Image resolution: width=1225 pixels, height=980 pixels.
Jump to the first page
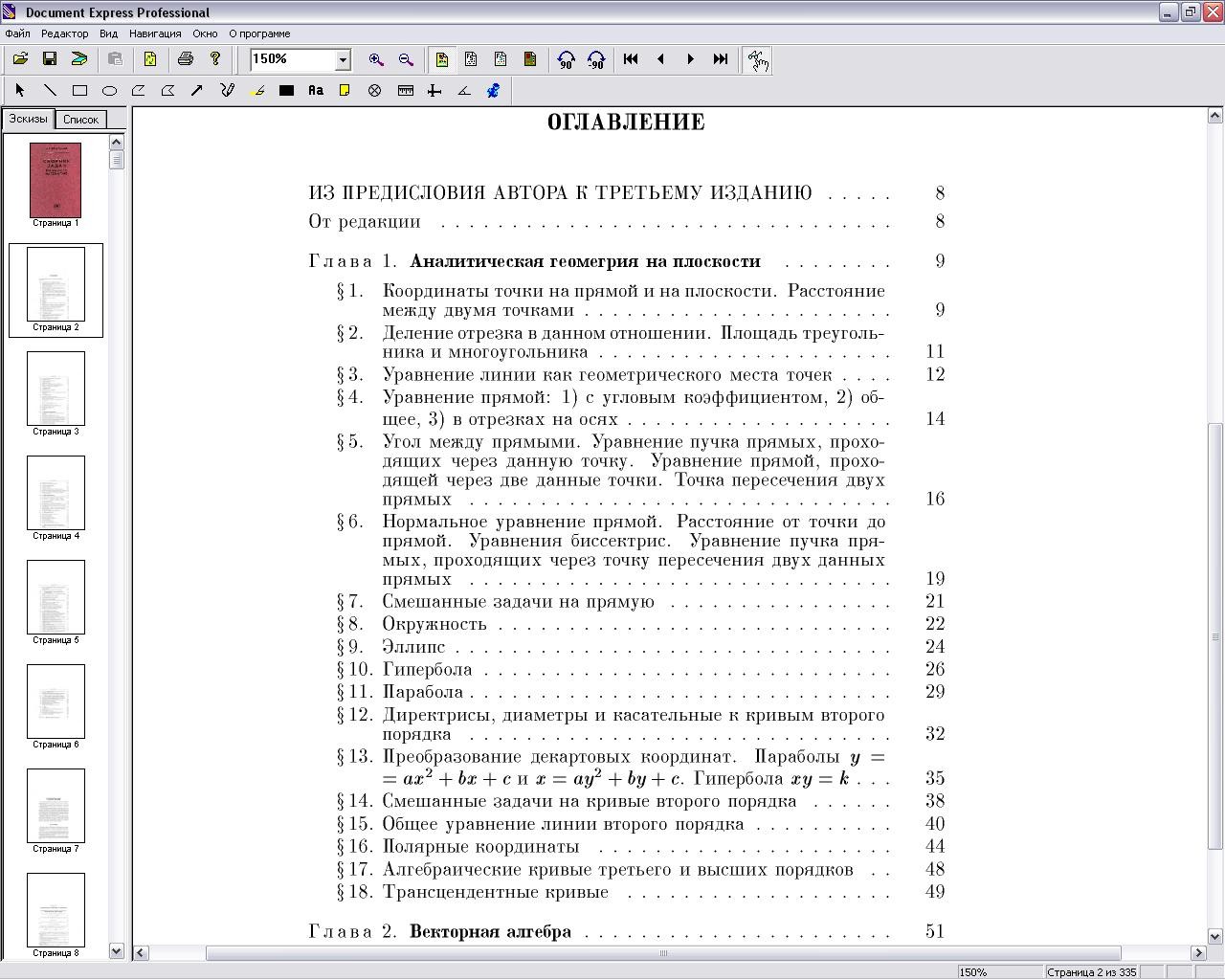click(631, 59)
